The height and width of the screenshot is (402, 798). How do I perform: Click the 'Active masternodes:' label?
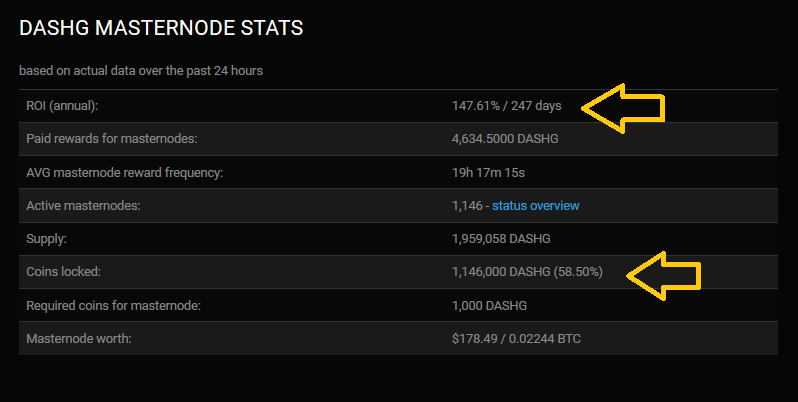[83, 206]
